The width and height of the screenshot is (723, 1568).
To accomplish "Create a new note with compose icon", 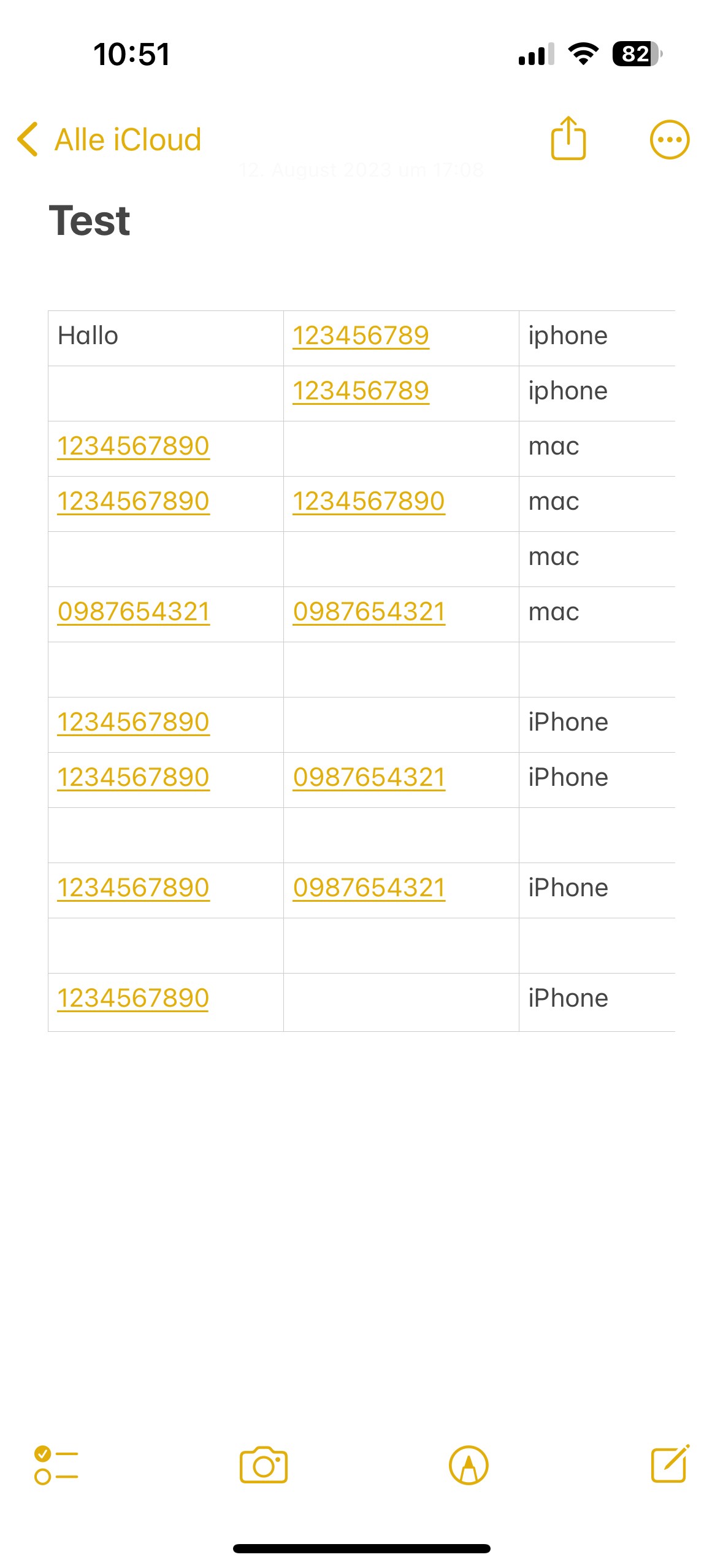I will (670, 1464).
